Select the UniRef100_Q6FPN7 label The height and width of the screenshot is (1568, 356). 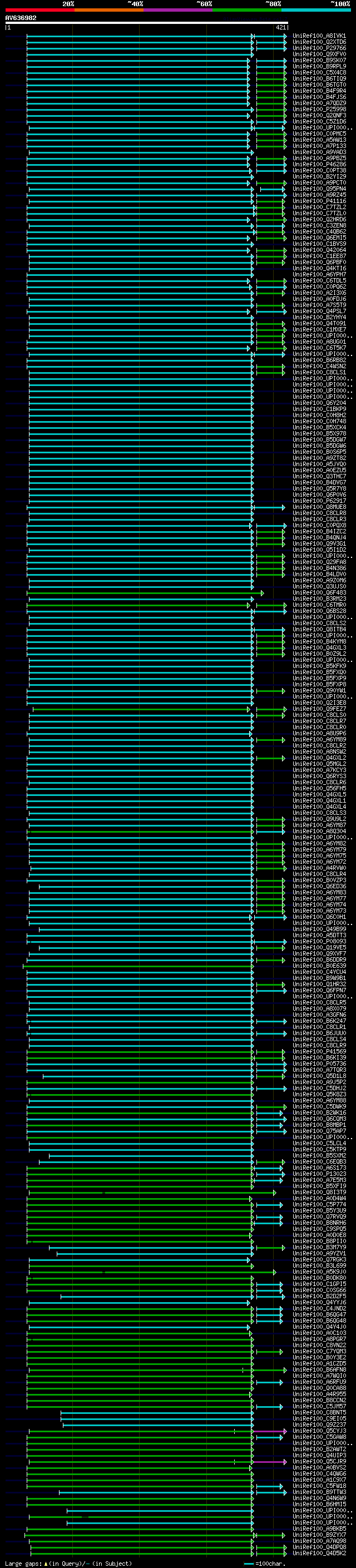(319, 990)
